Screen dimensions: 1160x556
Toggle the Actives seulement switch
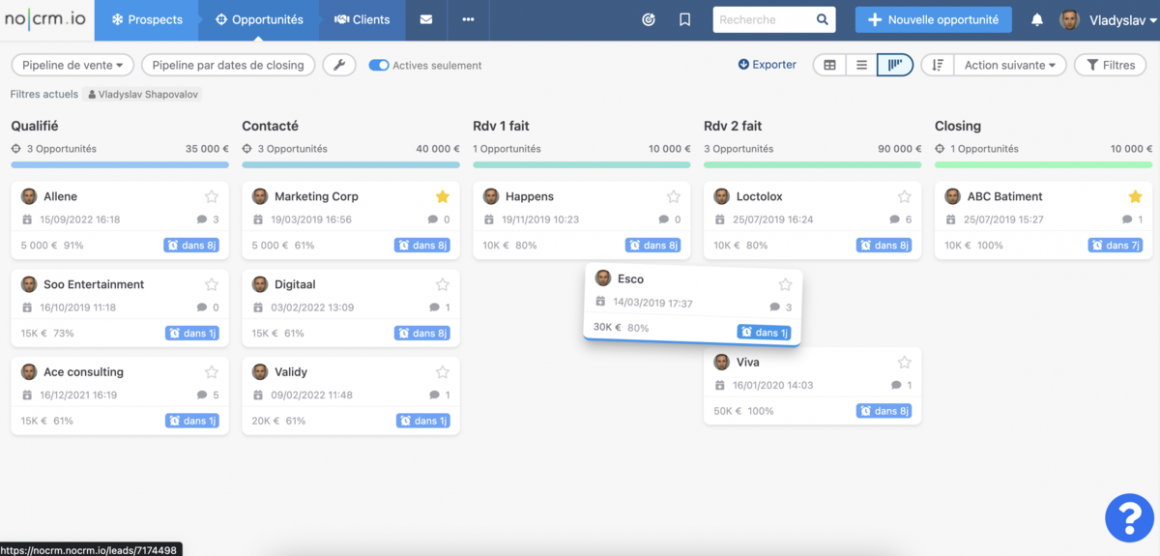coord(379,66)
